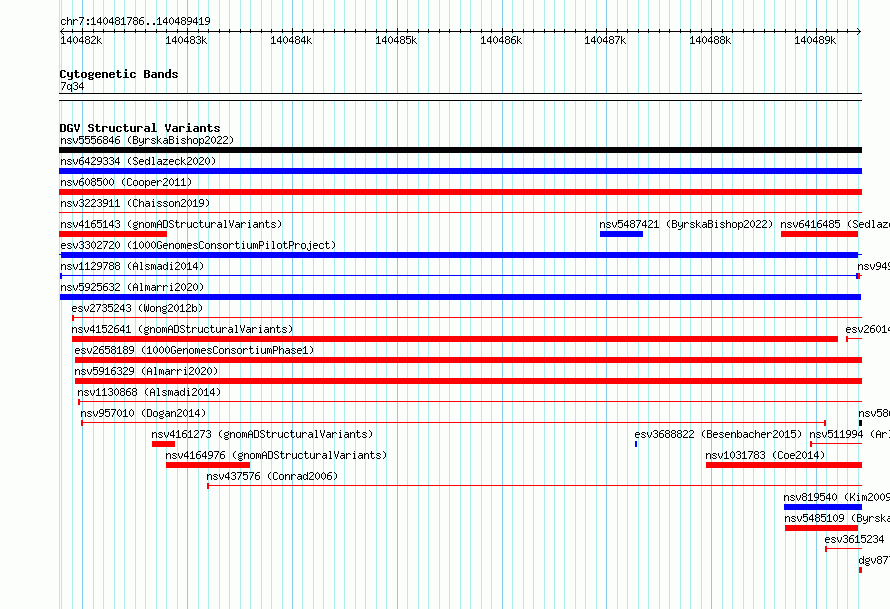The image size is (890, 609).
Task: Select nsv5916329 (Almarri2020) label
Action: click(x=146, y=371)
